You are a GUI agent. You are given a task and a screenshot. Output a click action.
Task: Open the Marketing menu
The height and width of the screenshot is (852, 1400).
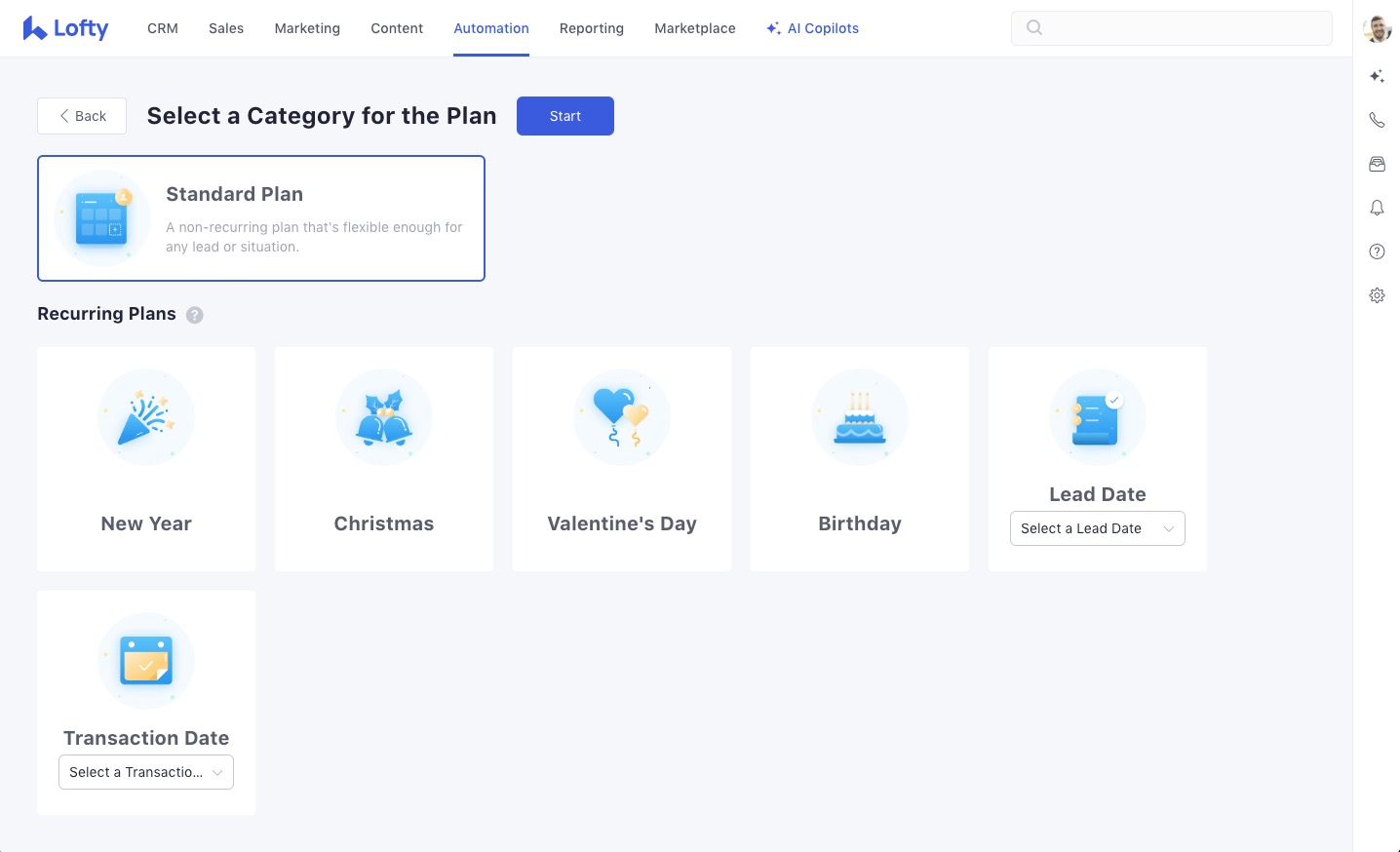point(307,28)
